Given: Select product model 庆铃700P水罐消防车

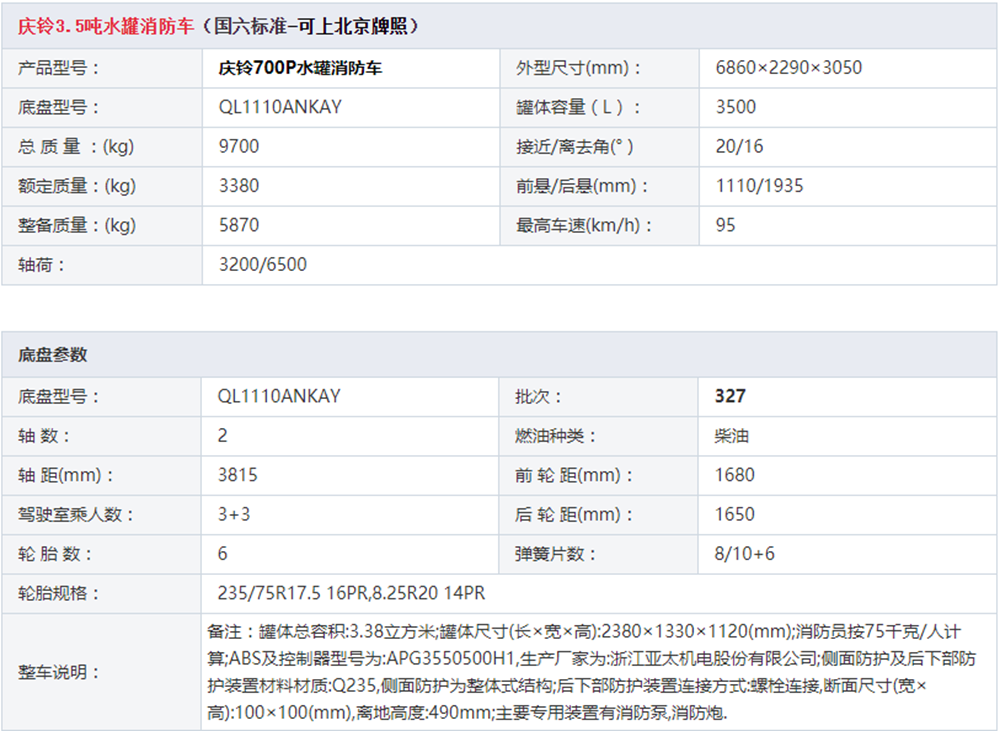Looking at the screenshot, I should click(300, 68).
